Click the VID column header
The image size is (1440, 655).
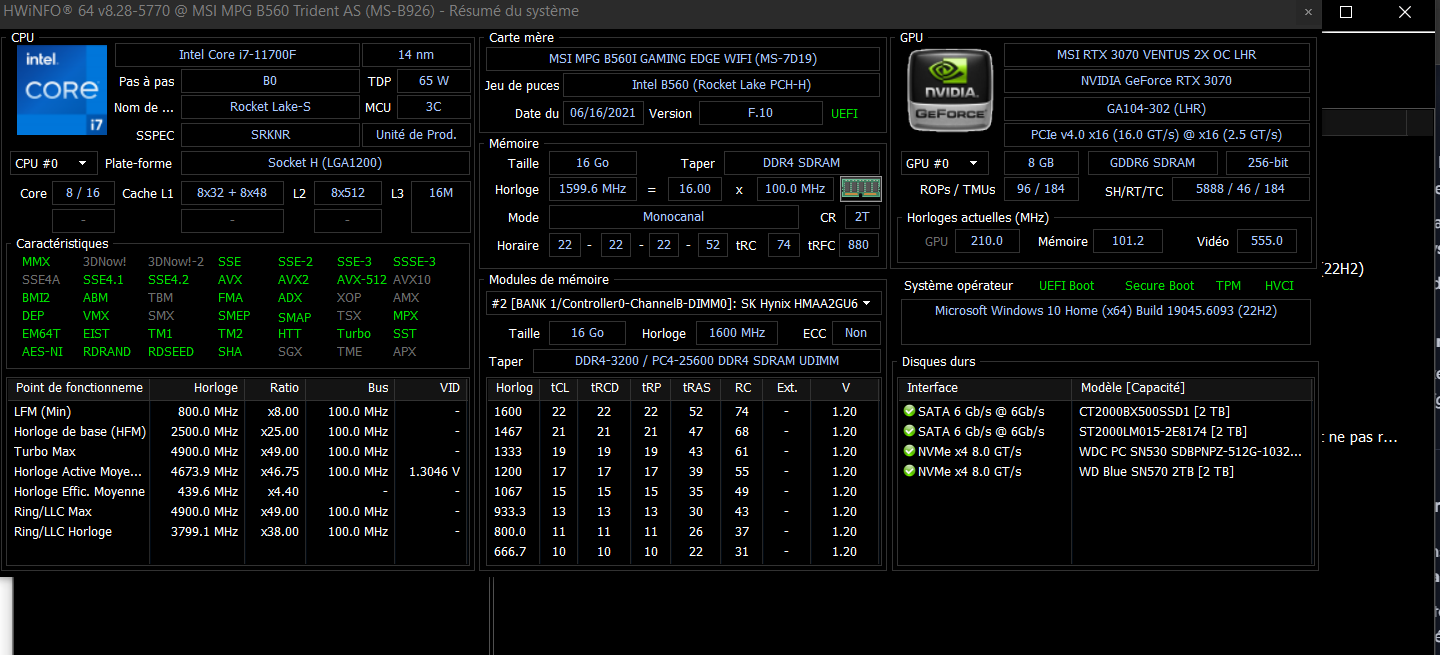point(431,388)
